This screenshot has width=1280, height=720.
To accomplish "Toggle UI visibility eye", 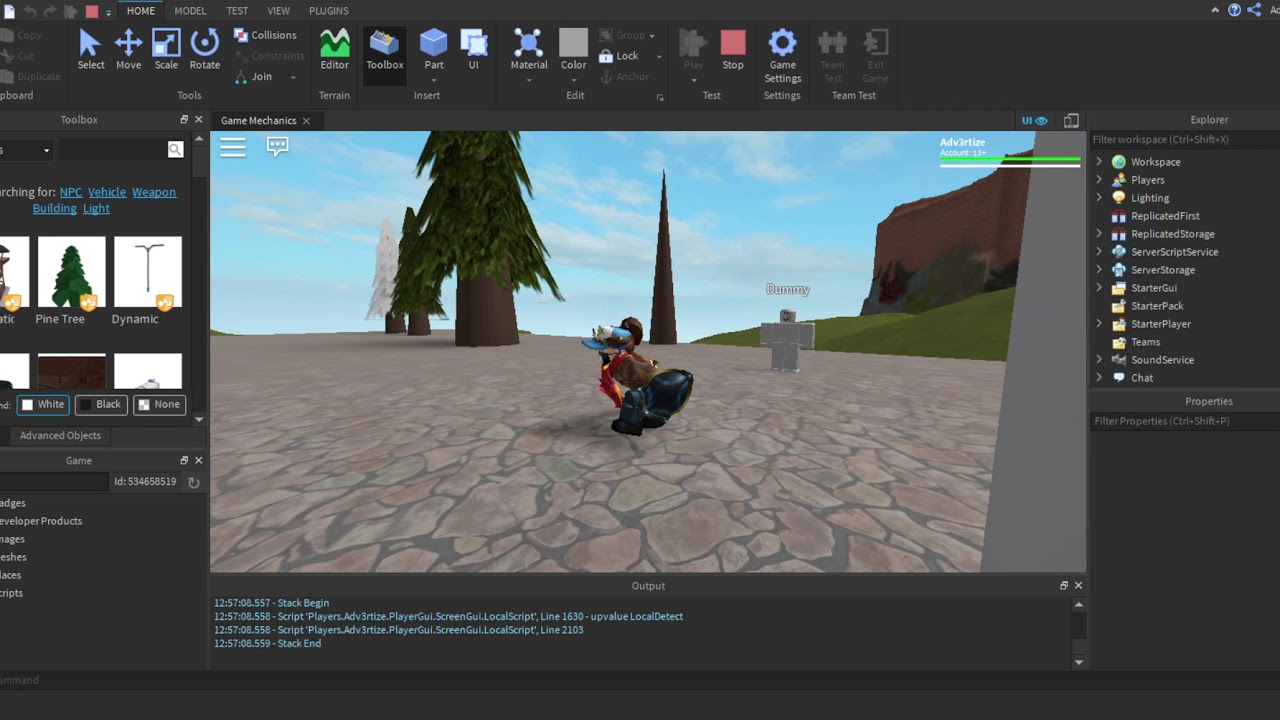I will click(x=1034, y=120).
